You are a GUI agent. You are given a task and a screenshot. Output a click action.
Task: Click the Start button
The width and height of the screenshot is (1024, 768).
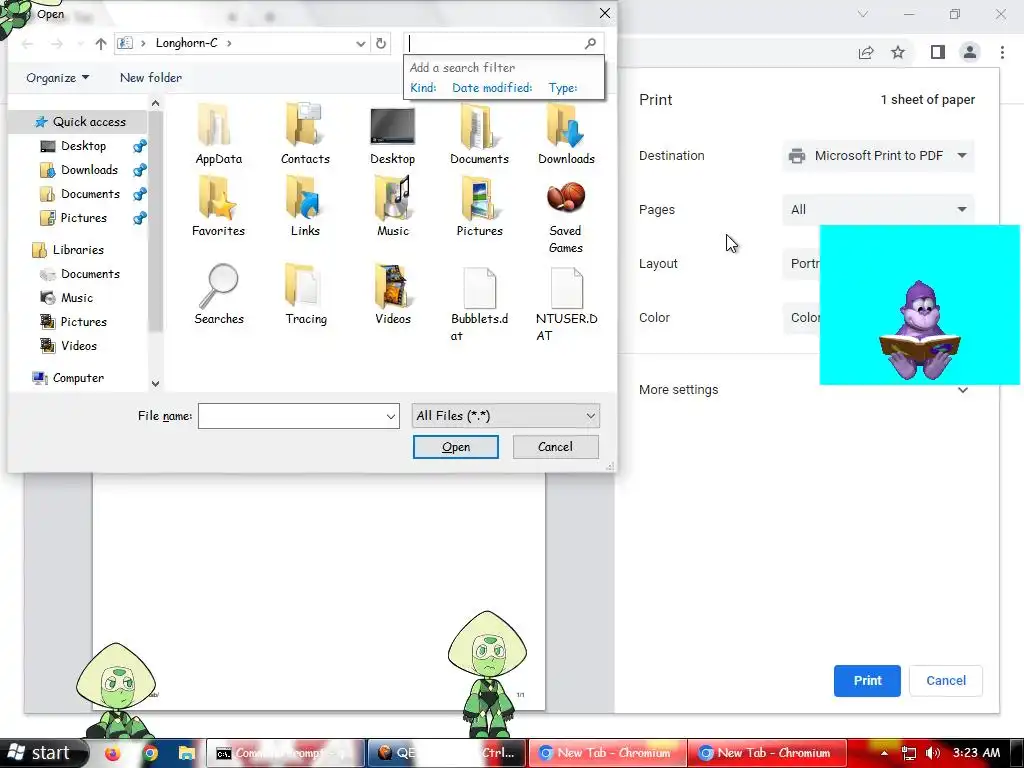44,753
